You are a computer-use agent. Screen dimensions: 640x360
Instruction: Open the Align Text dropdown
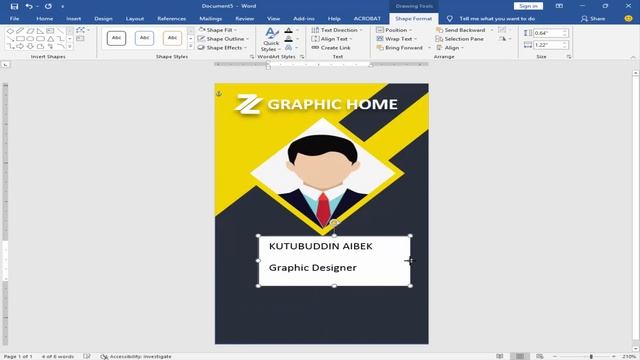(332, 39)
